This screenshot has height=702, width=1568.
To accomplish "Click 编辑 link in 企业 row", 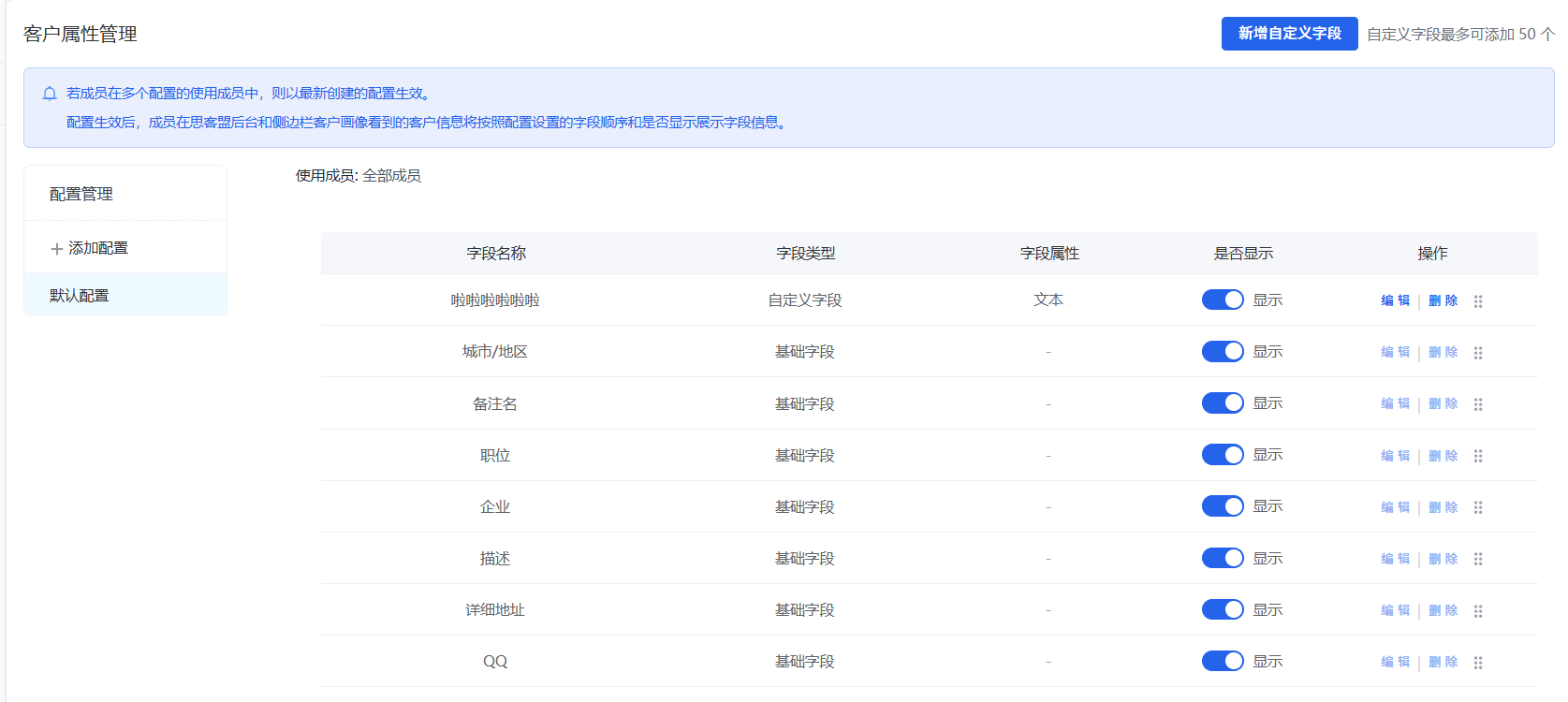I will tap(1395, 507).
